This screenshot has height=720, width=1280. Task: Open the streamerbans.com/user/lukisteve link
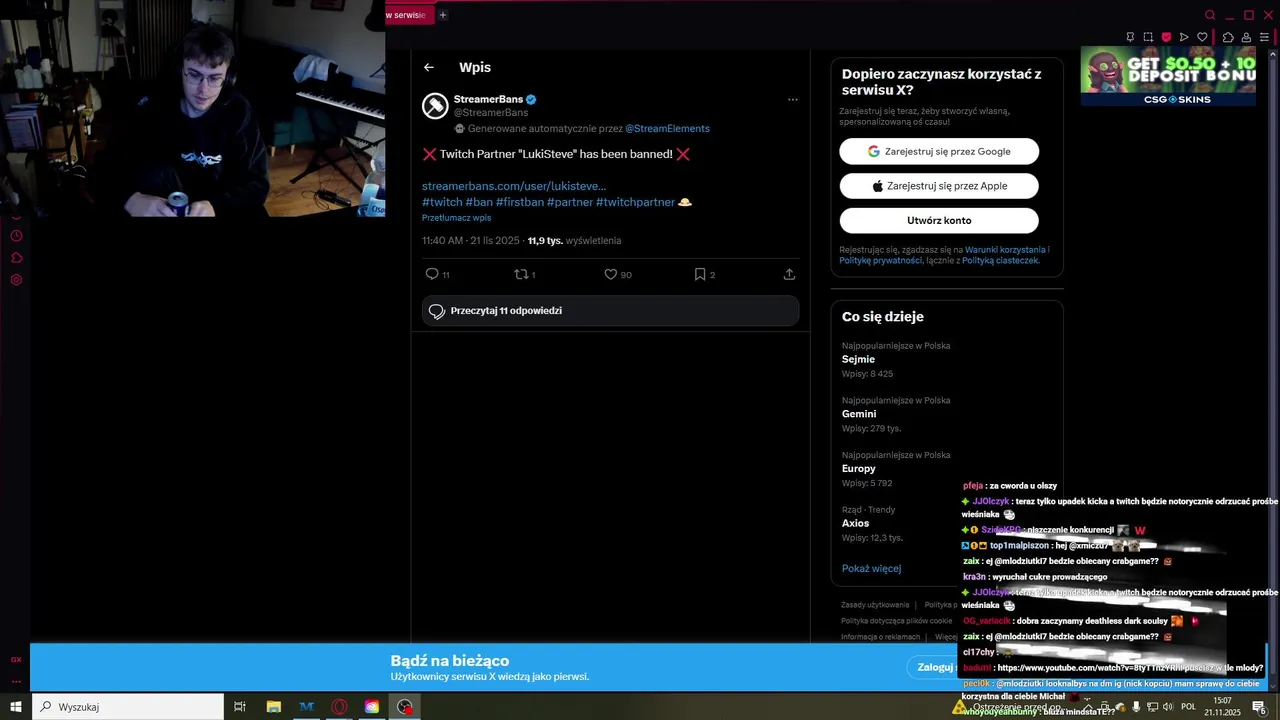514,186
